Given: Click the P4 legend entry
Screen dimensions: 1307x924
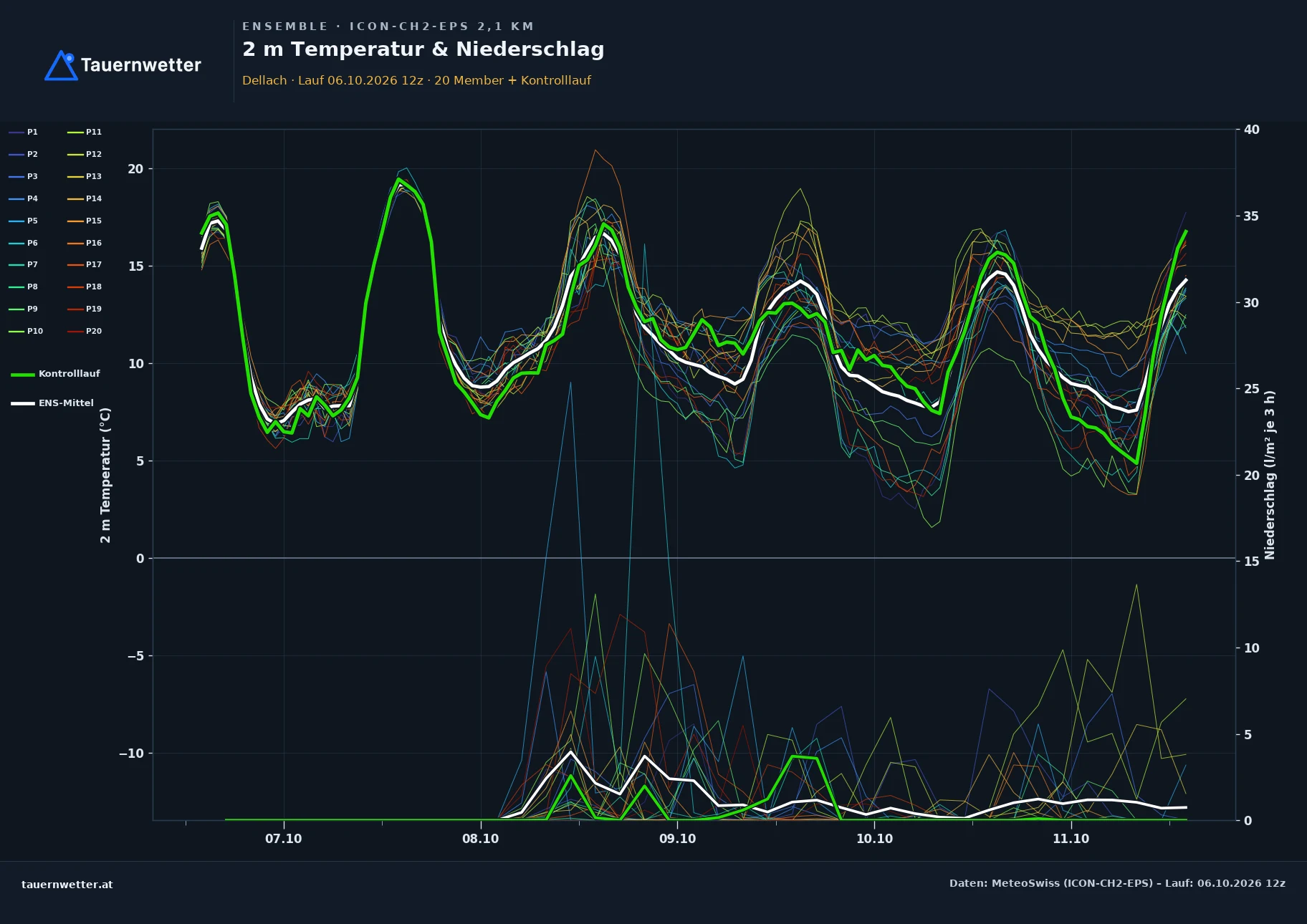Looking at the screenshot, I should tap(24, 199).
